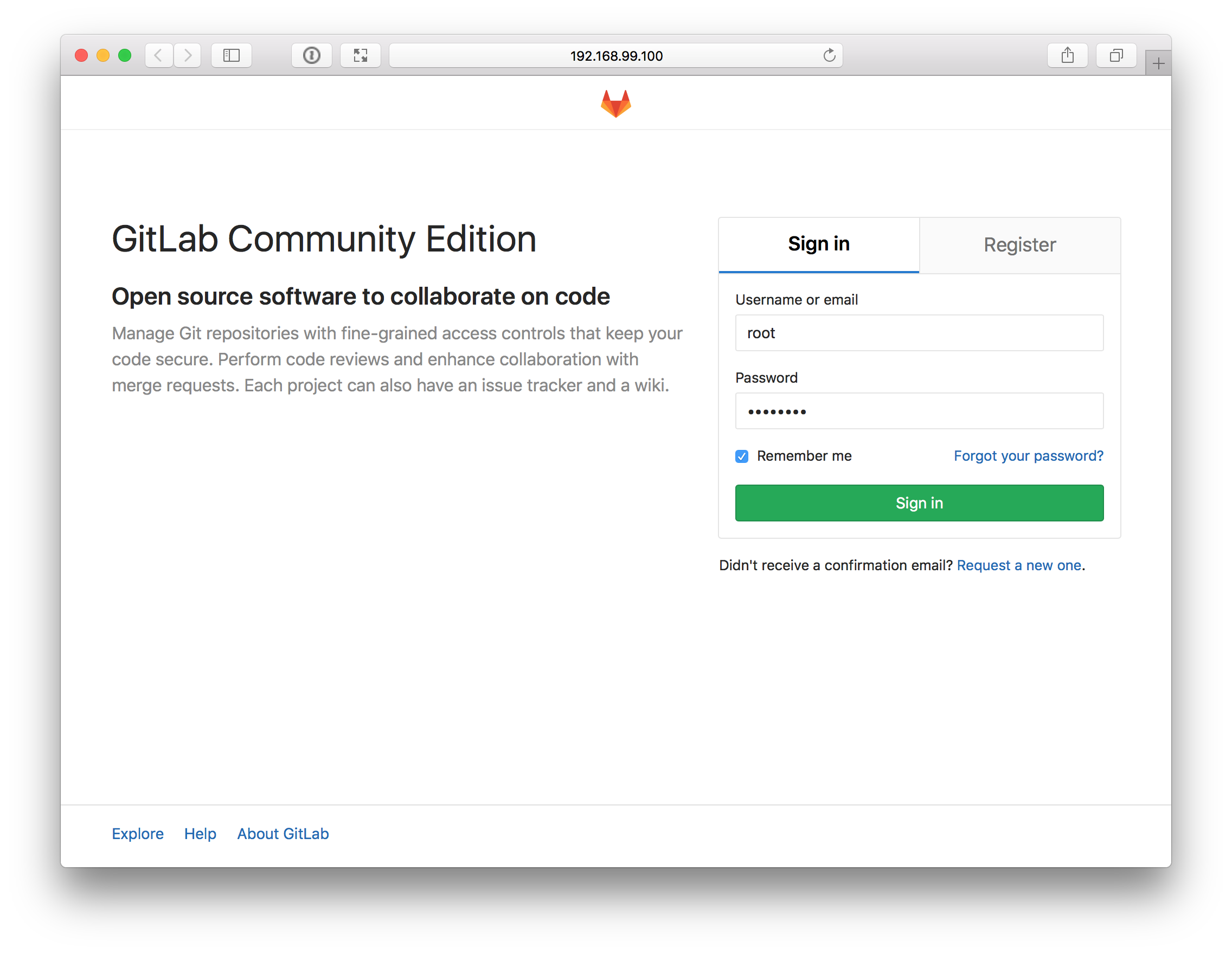Click the Username or email label
This screenshot has width=1232, height=954.
pyautogui.click(x=797, y=299)
